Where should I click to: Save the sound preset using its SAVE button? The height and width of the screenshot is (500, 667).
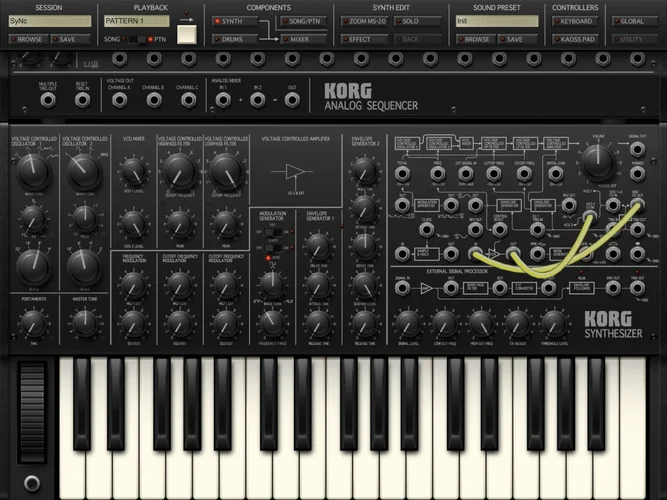click(518, 39)
